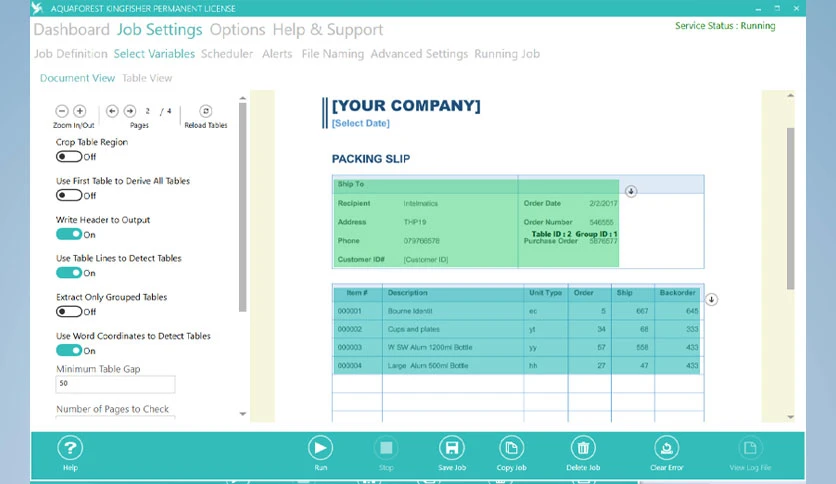Switch to Table View
The image size is (836, 484).
pyautogui.click(x=147, y=78)
